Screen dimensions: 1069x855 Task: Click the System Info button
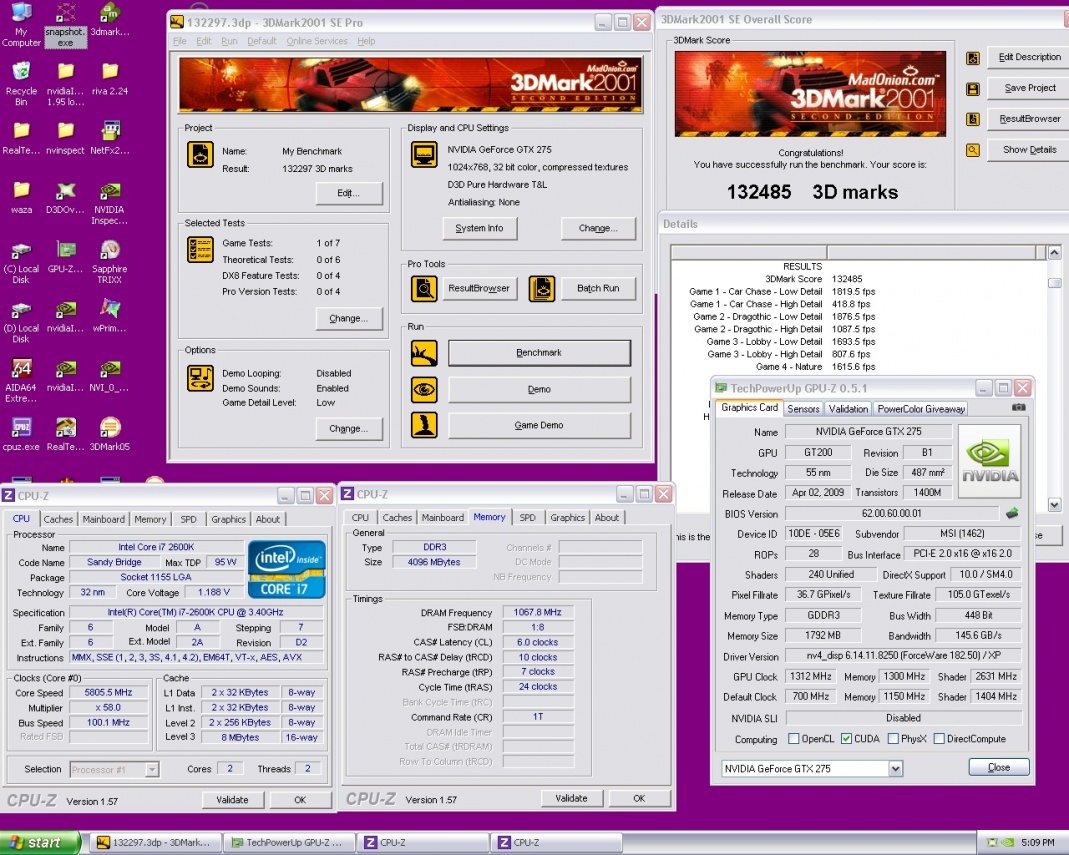479,228
